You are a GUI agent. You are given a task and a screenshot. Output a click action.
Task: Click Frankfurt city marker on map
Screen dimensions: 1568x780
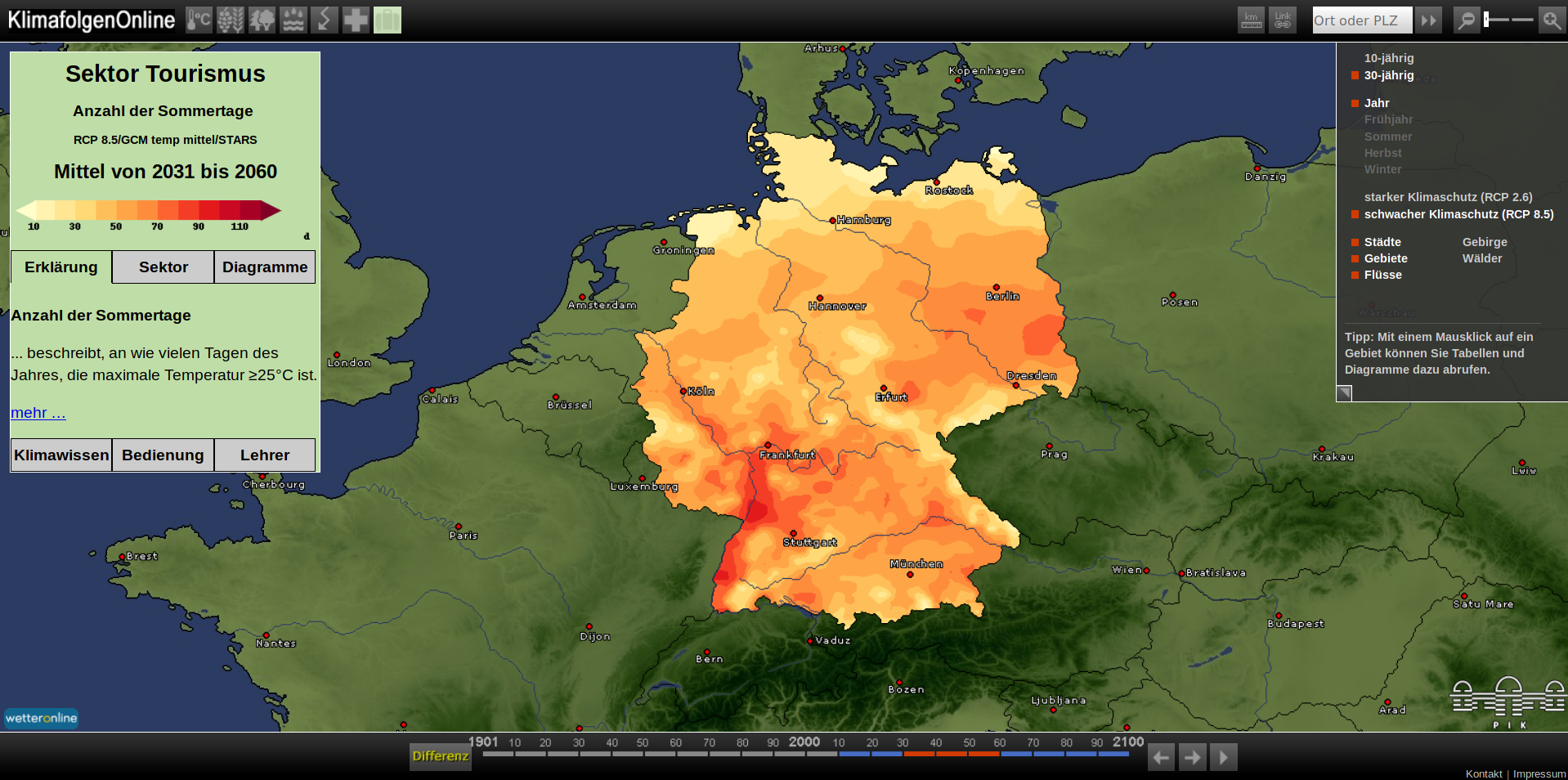768,446
